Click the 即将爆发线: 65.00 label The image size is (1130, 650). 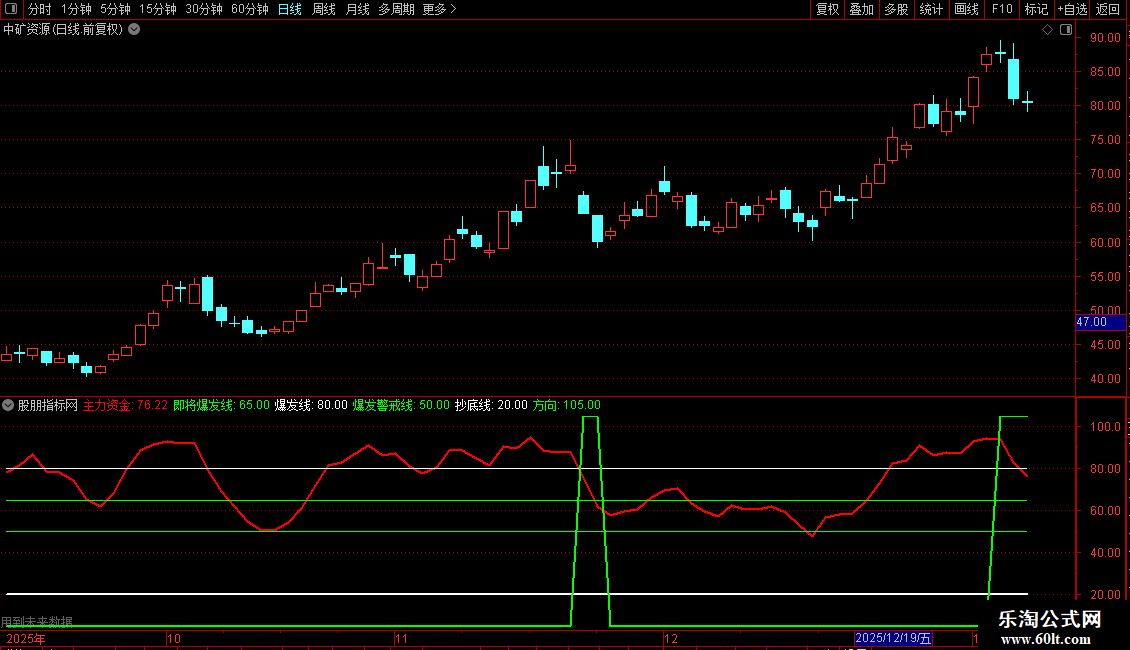coord(221,405)
